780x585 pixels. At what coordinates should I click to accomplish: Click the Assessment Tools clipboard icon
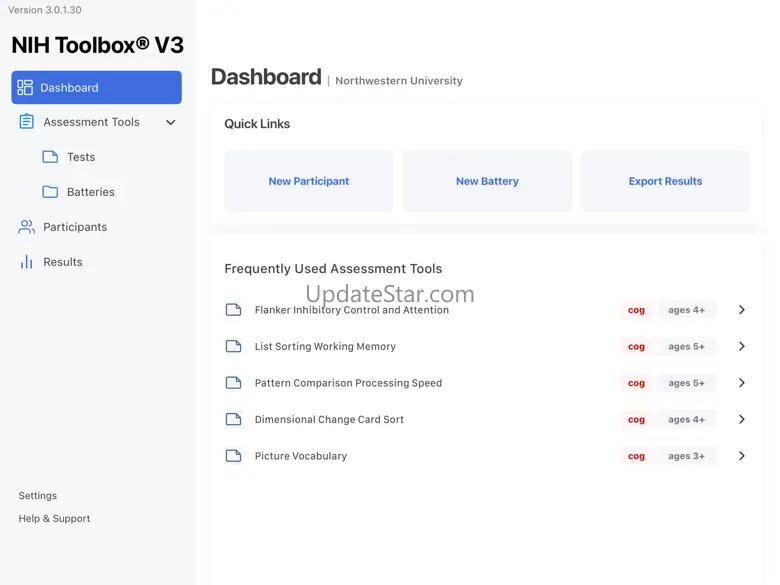point(26,122)
